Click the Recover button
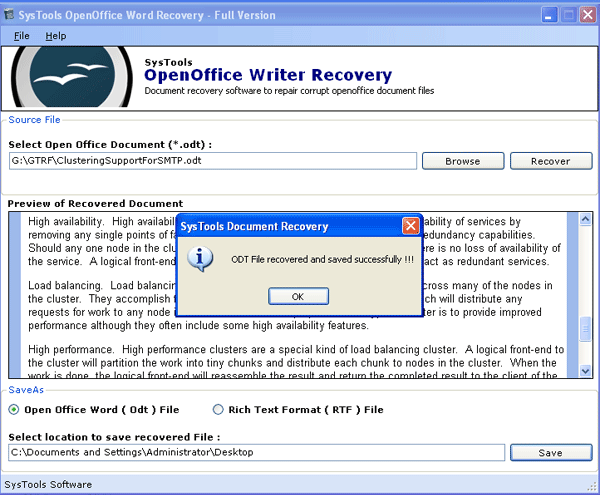 click(551, 161)
